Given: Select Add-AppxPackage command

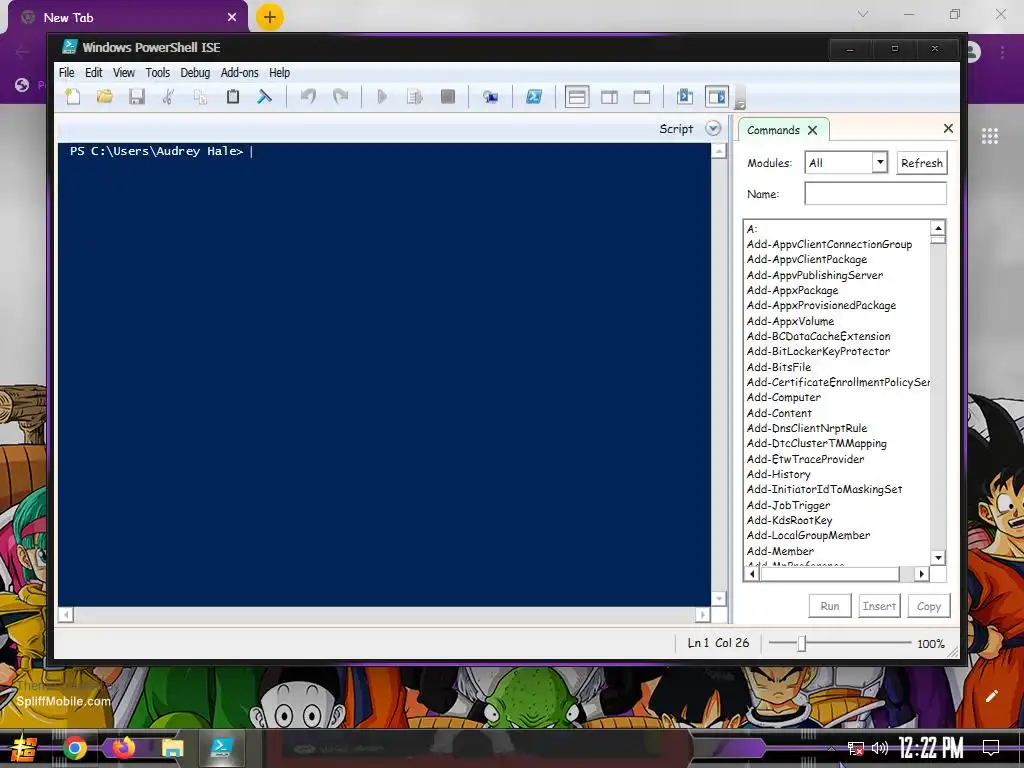Looking at the screenshot, I should tap(793, 290).
